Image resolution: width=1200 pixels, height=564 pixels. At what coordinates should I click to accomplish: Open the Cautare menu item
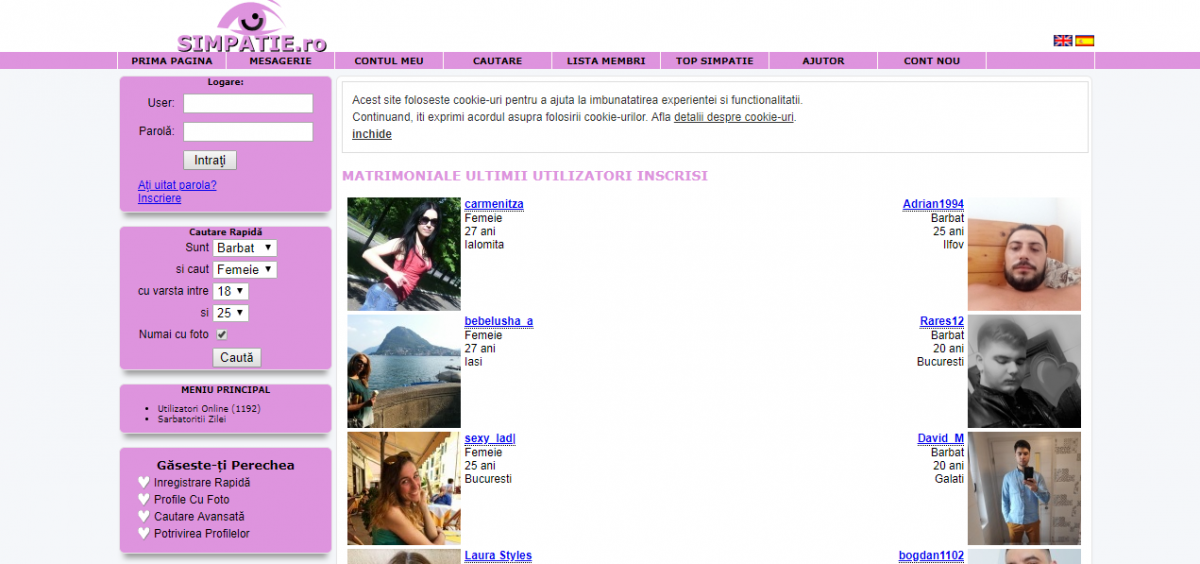point(498,61)
